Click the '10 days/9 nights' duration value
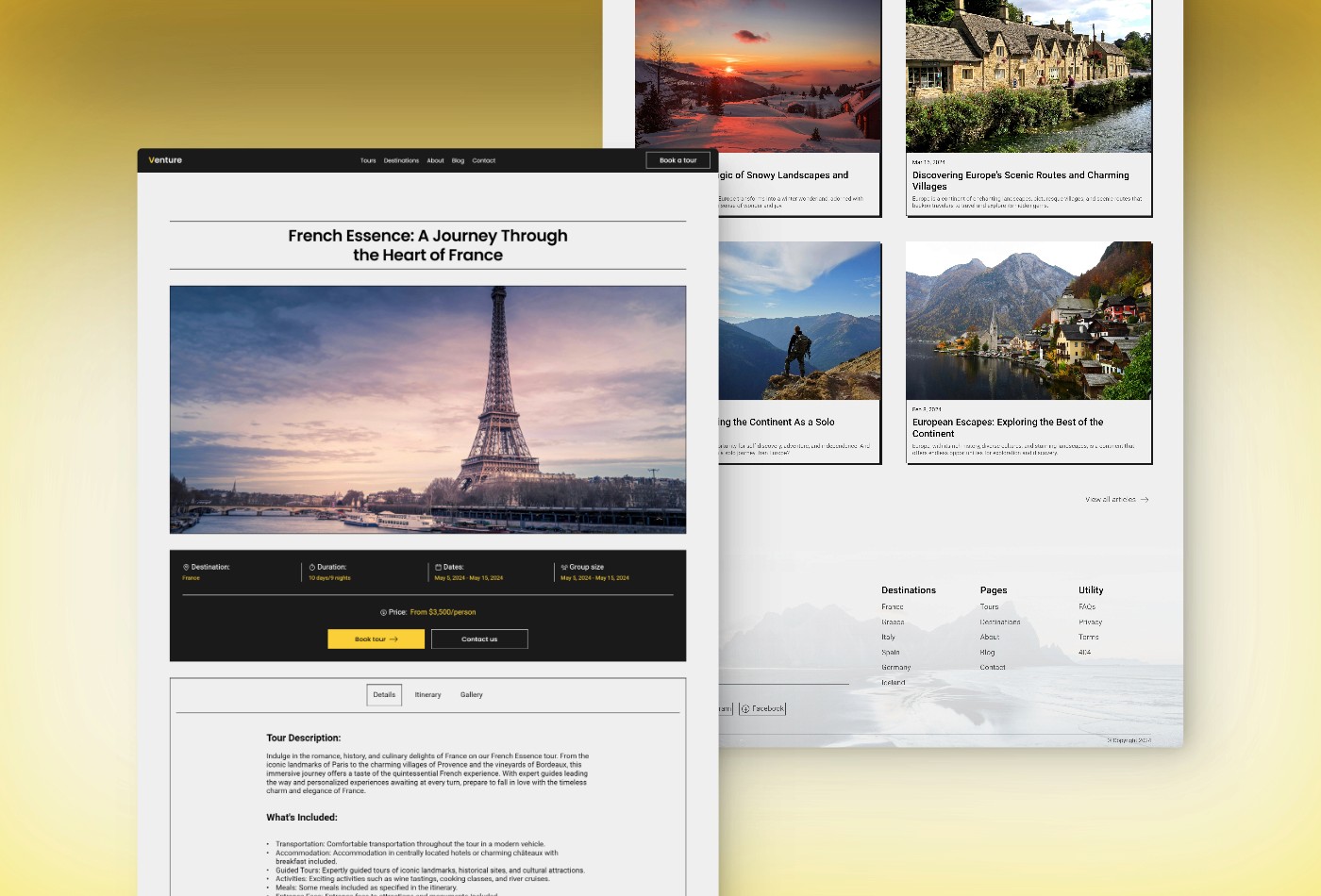The height and width of the screenshot is (896, 1321). [x=329, y=578]
